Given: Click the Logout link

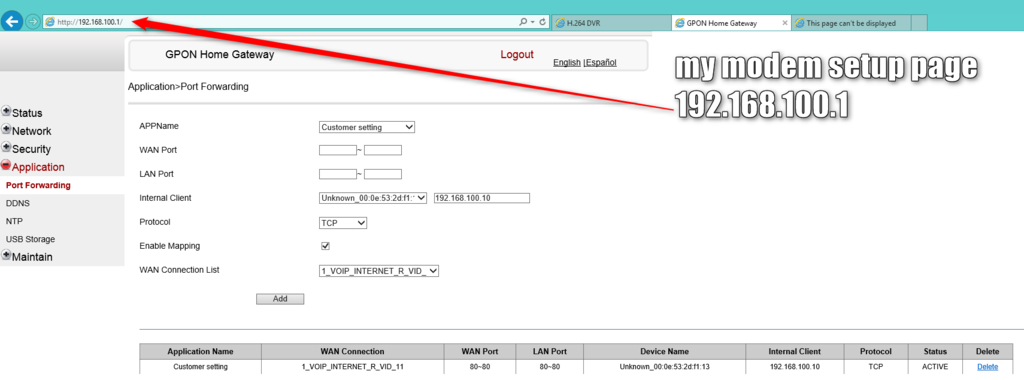Looking at the screenshot, I should point(517,55).
